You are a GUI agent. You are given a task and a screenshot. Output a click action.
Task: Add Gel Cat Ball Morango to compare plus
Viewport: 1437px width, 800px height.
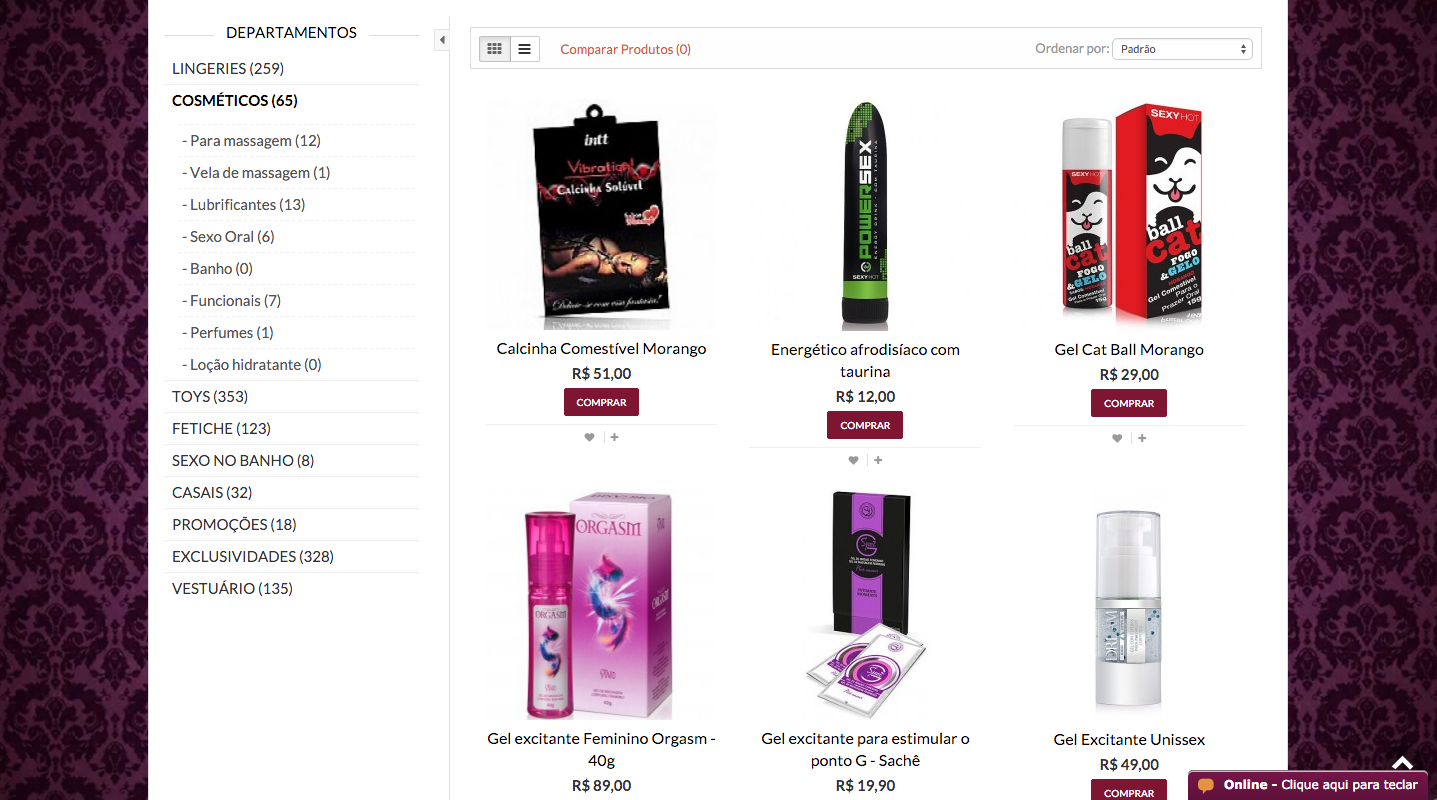(x=1142, y=438)
